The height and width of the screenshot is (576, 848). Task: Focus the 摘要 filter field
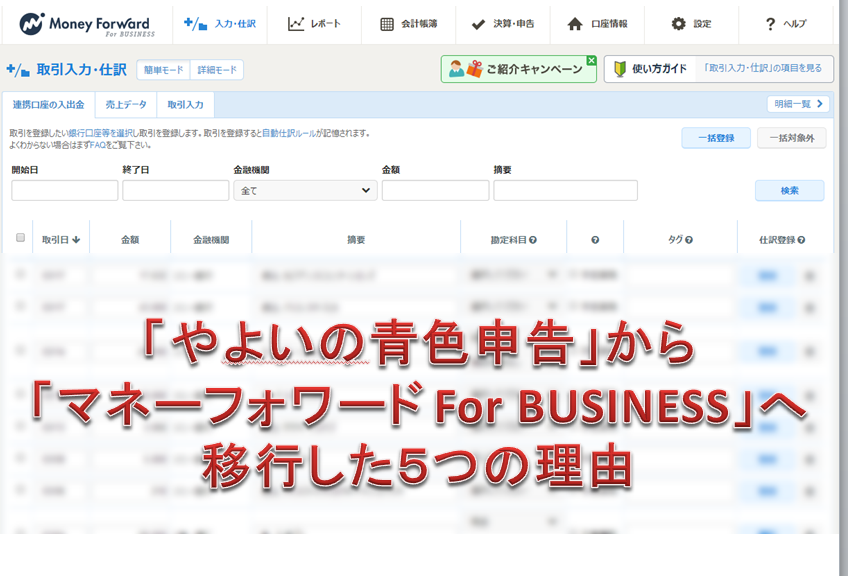566,190
